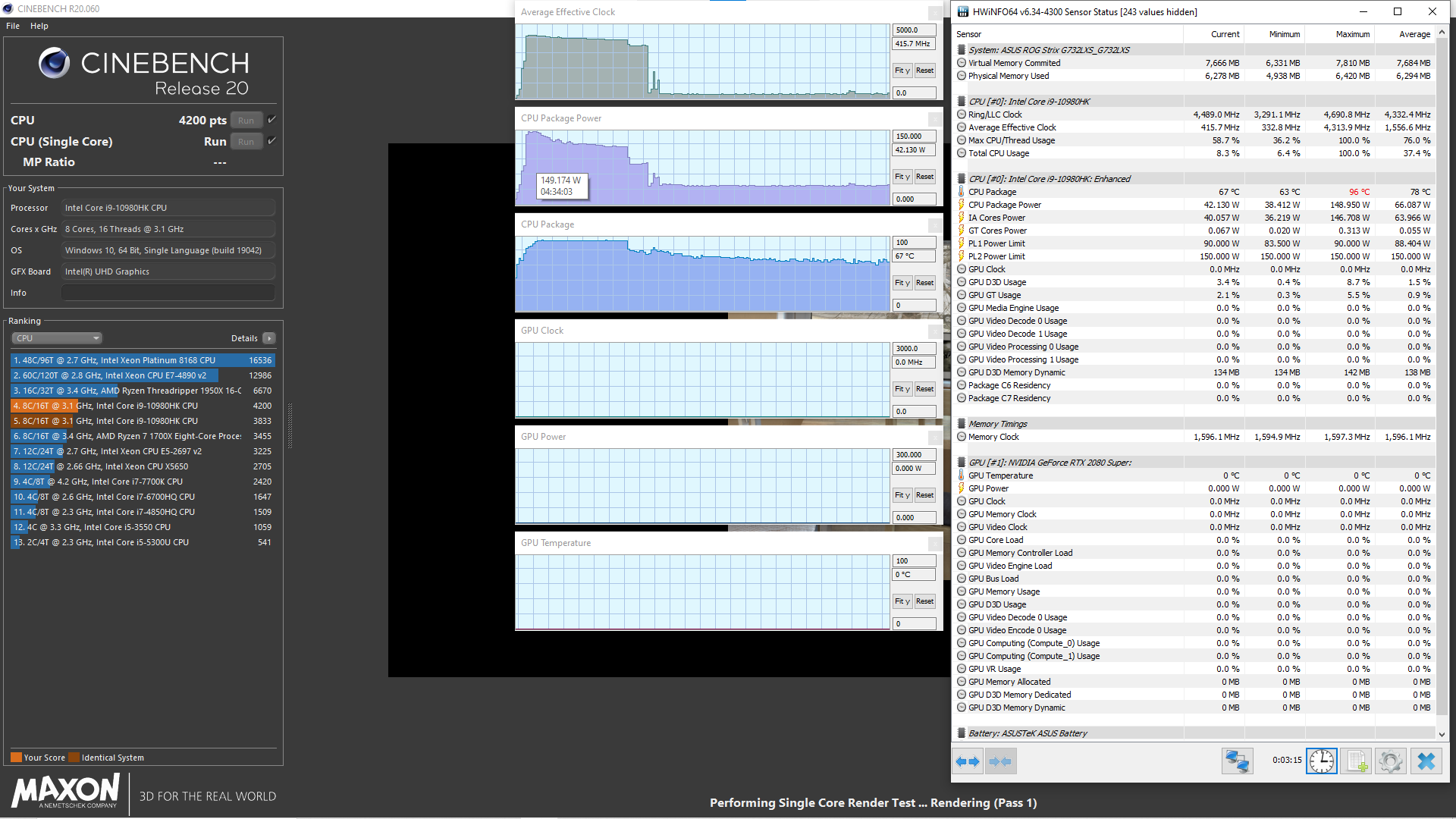1456x819 pixels.
Task: Select ranking row with 4200 score
Action: [x=143, y=406]
